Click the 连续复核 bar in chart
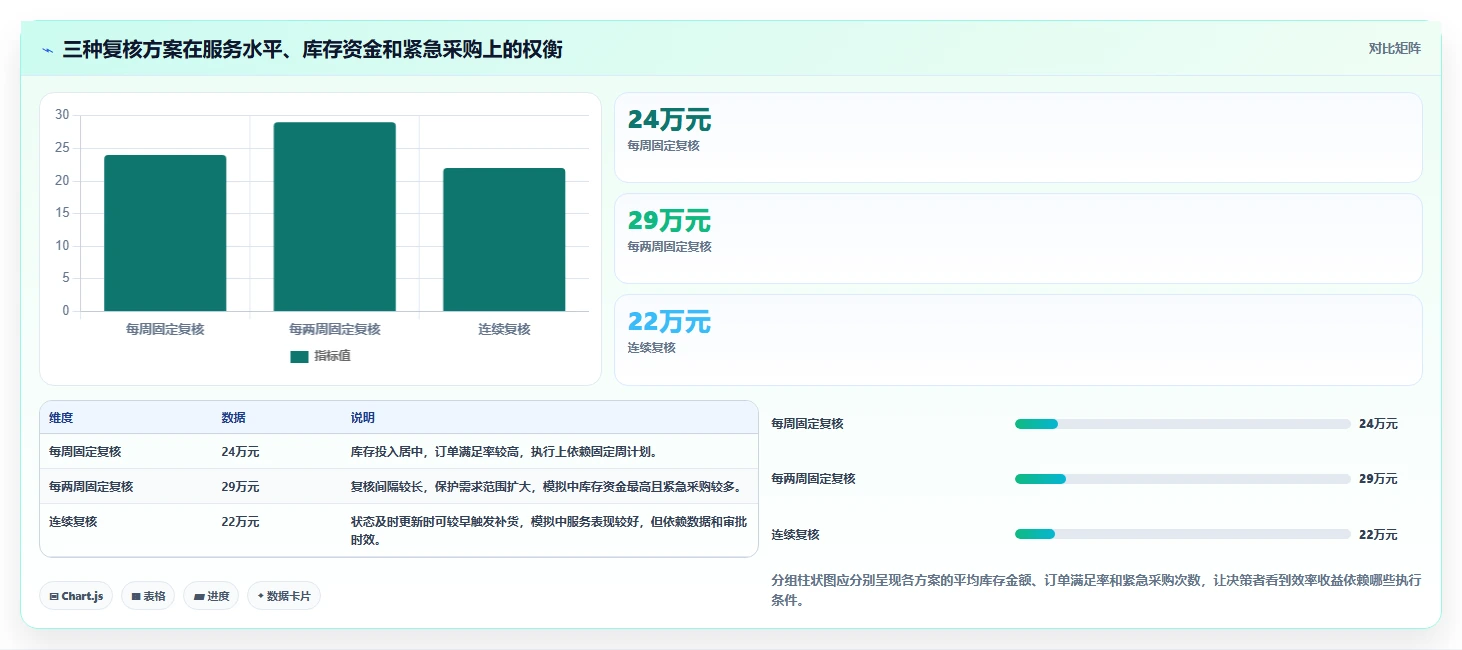 [504, 240]
